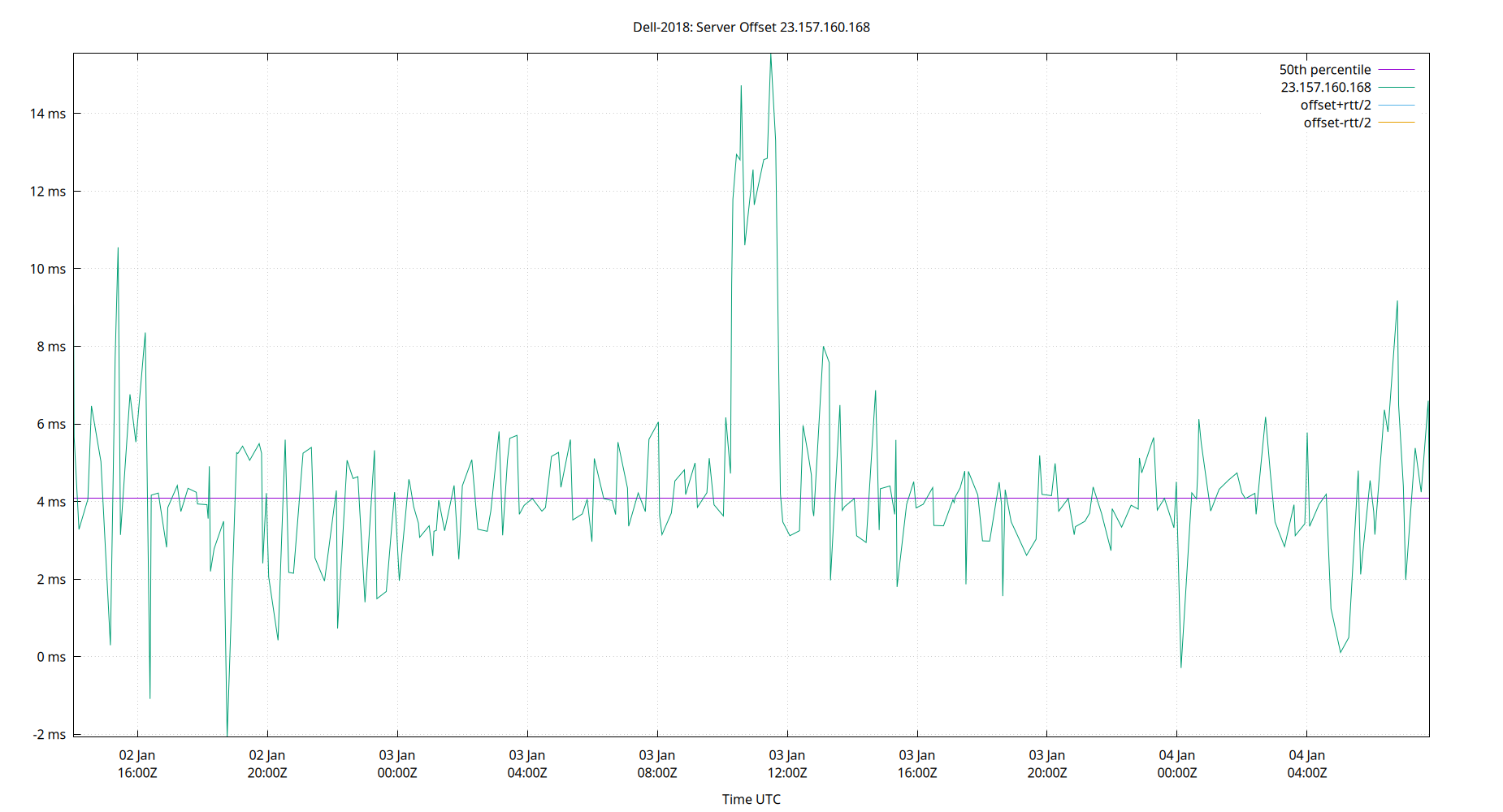This screenshot has width=1503, height=812.
Task: Click the 14 ms y-axis label
Action: [x=49, y=114]
